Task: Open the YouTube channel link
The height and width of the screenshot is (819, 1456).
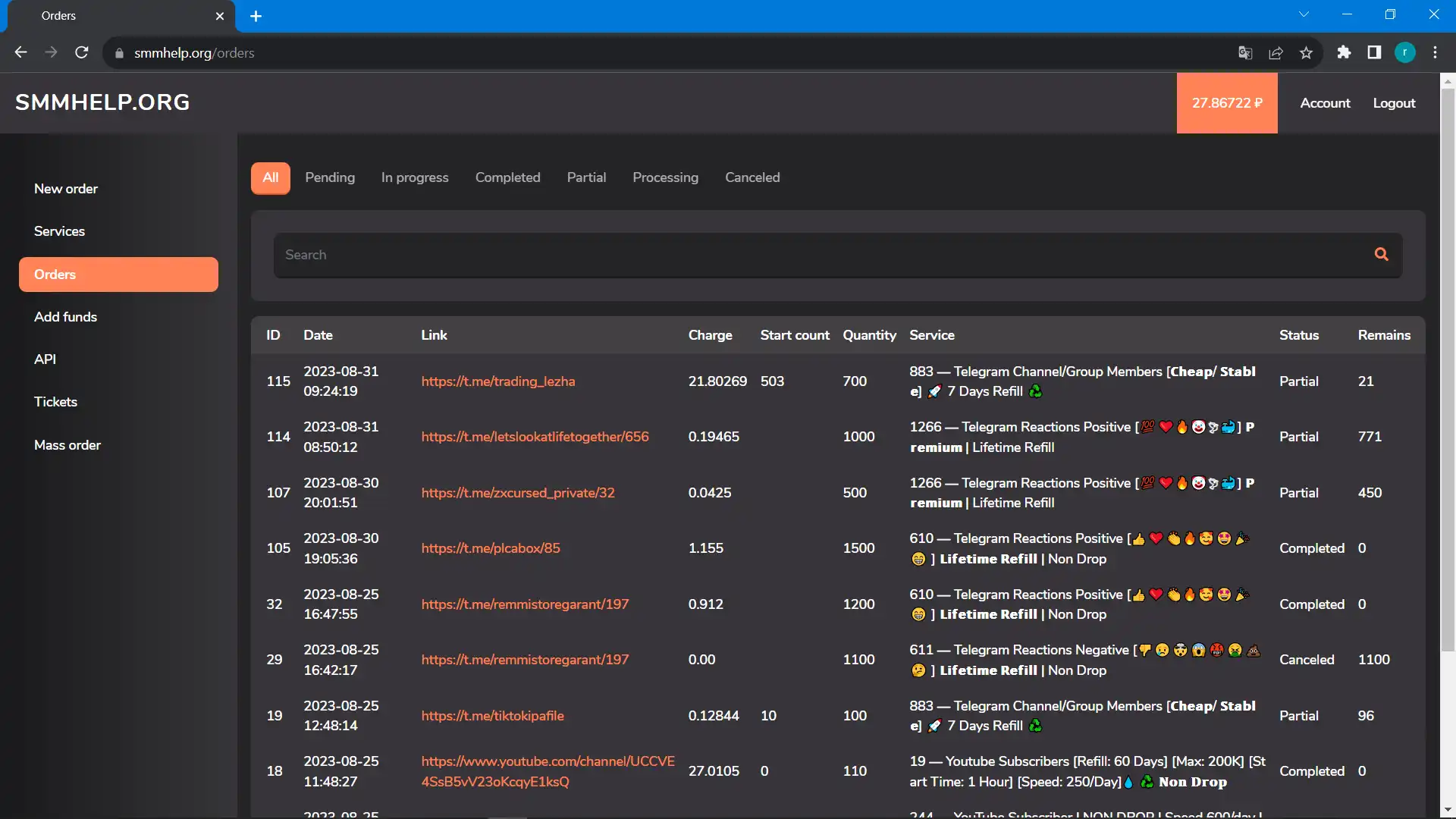Action: 548,771
